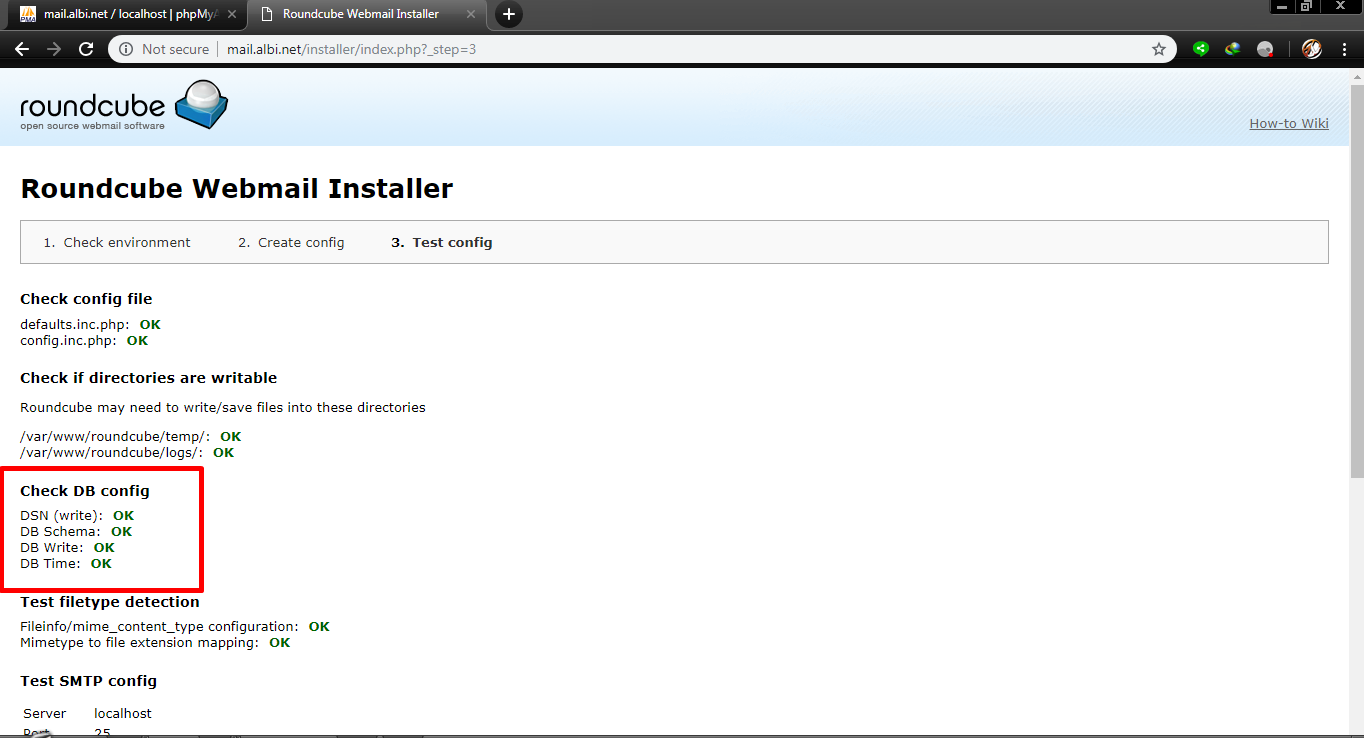Go back to the previous page
The image size is (1364, 738).
point(22,49)
